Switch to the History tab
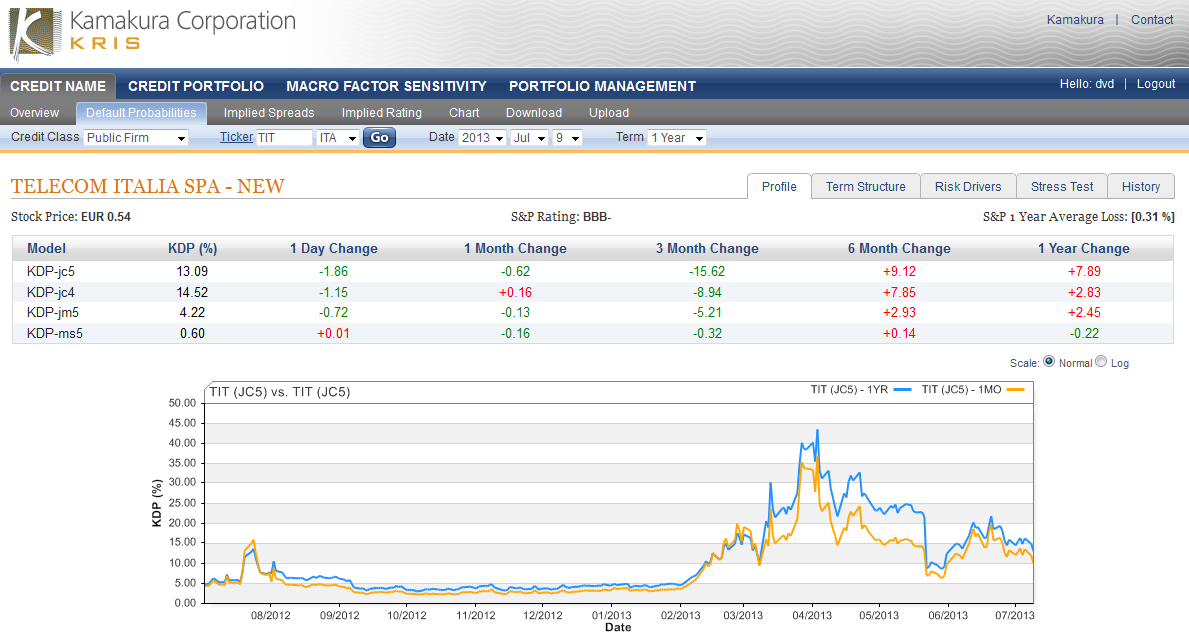This screenshot has height=641, width=1189. coord(1140,187)
